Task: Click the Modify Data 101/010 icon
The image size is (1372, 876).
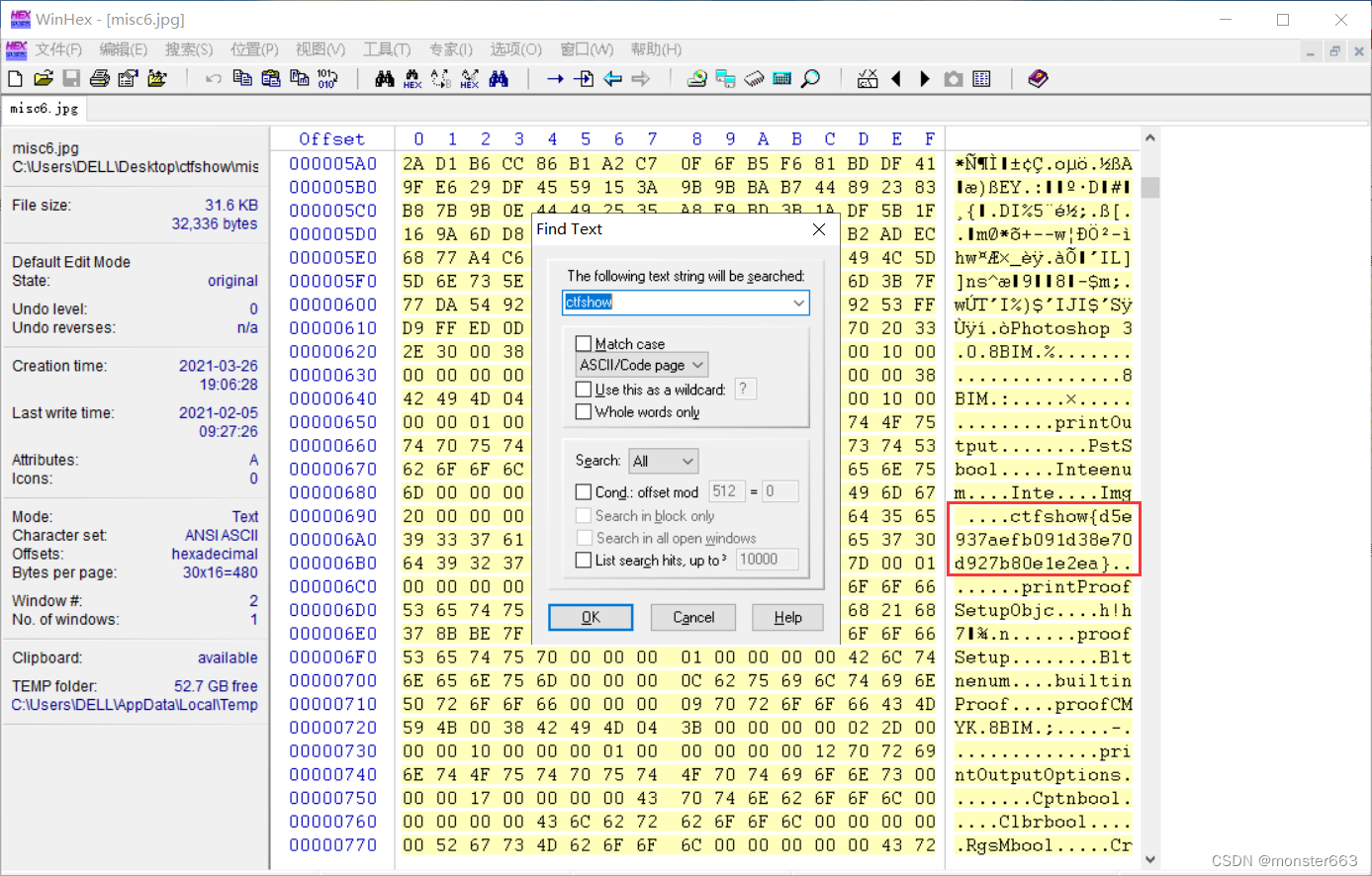Action: [x=327, y=79]
